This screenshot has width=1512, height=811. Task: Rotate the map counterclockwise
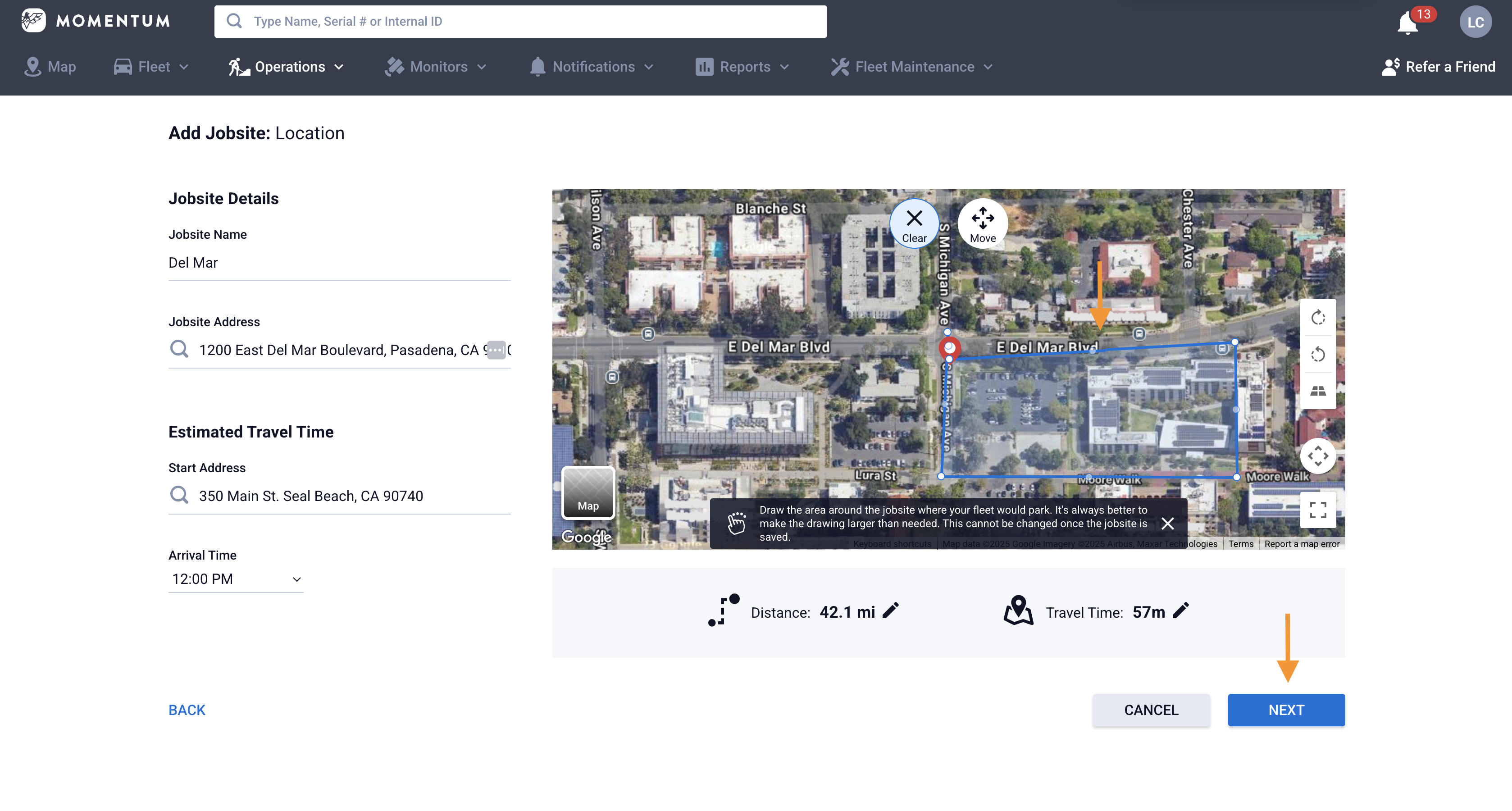1318,355
